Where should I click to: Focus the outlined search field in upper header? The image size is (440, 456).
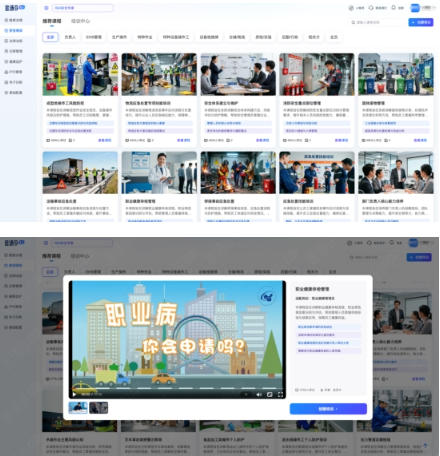[82, 8]
